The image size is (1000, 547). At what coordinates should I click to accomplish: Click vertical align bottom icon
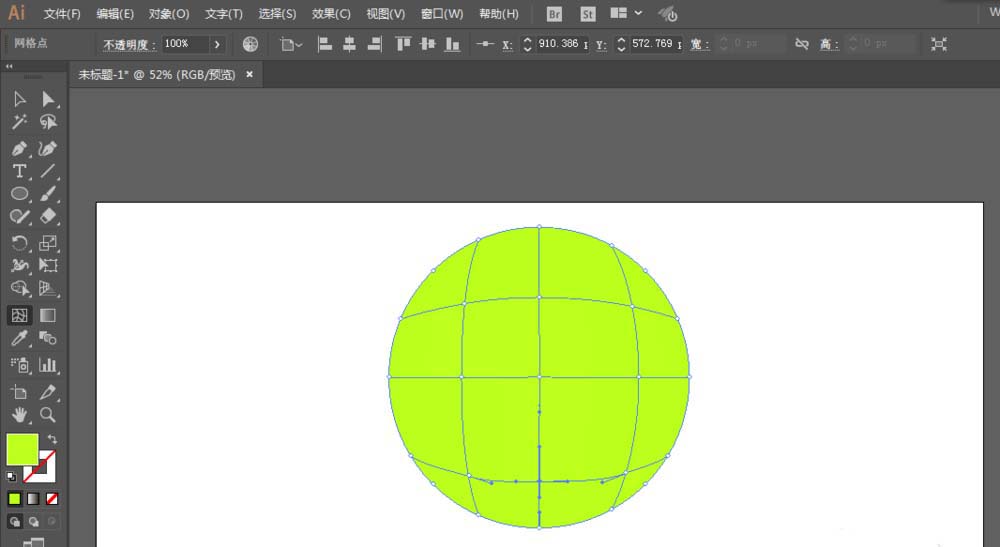pos(452,44)
